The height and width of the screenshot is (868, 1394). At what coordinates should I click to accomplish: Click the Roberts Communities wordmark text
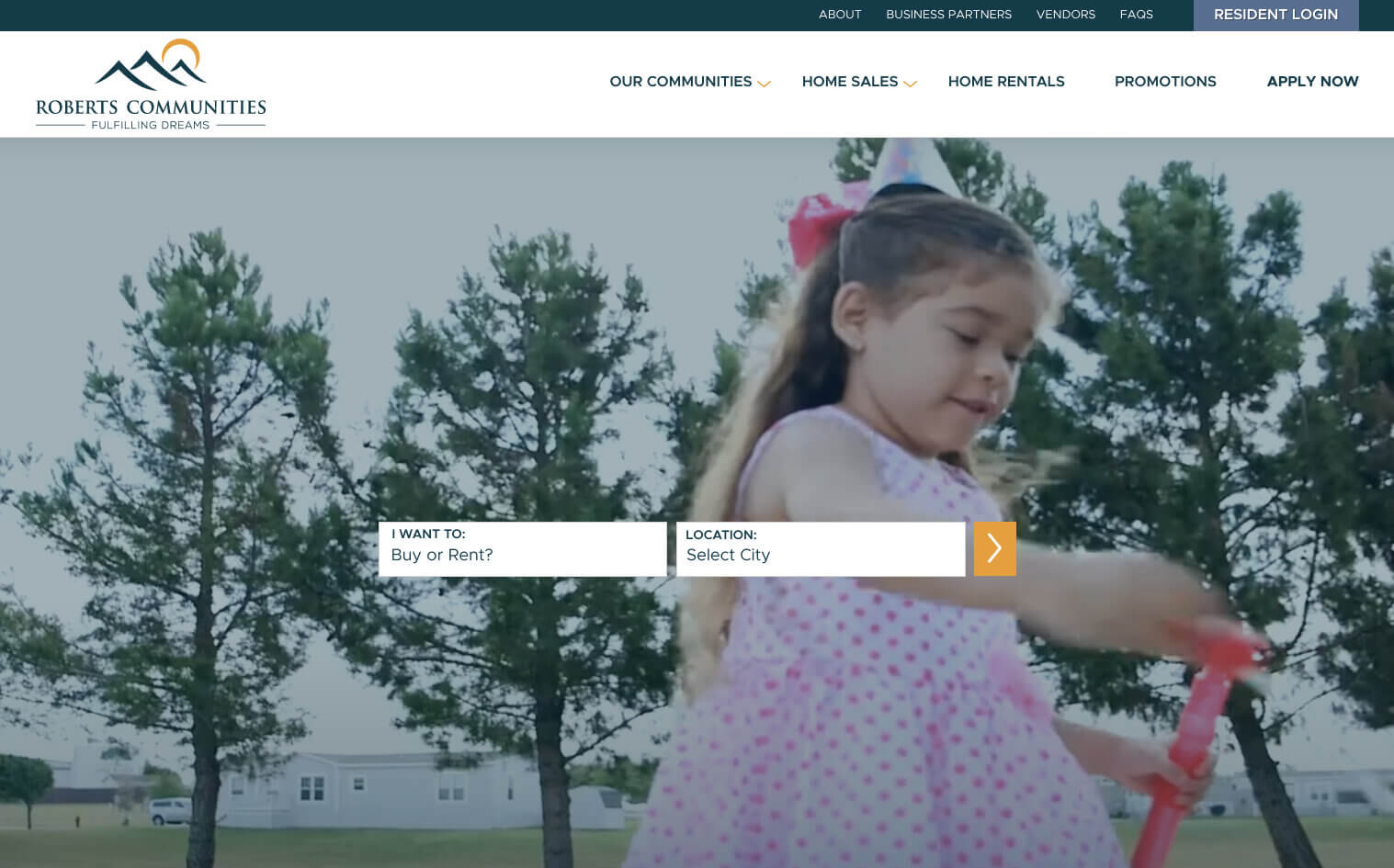pos(151,107)
